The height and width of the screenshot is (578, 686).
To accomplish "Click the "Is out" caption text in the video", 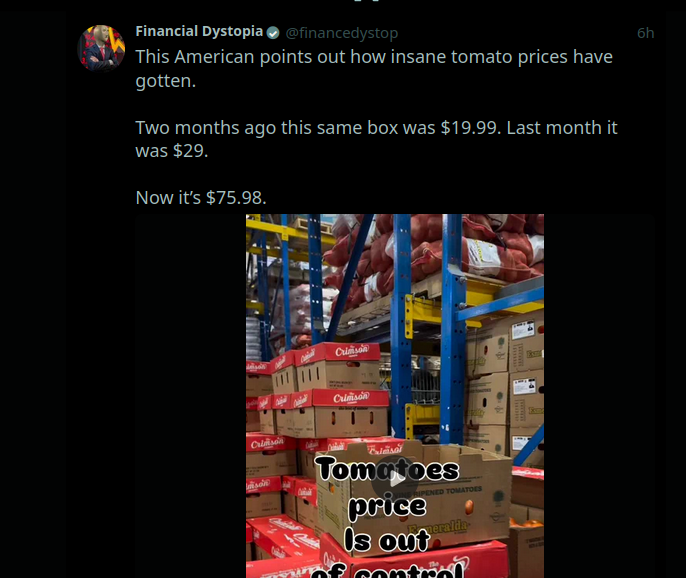I will 387,540.
